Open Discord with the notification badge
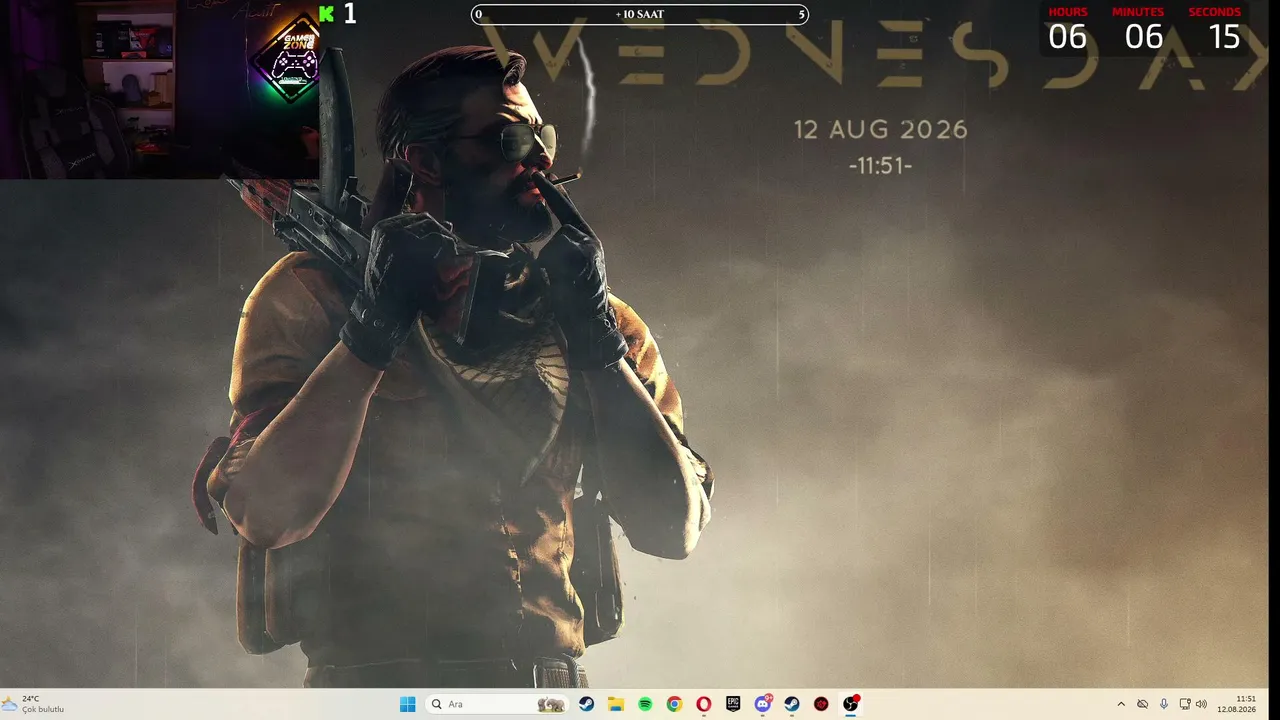This screenshot has height=720, width=1280. click(x=763, y=704)
